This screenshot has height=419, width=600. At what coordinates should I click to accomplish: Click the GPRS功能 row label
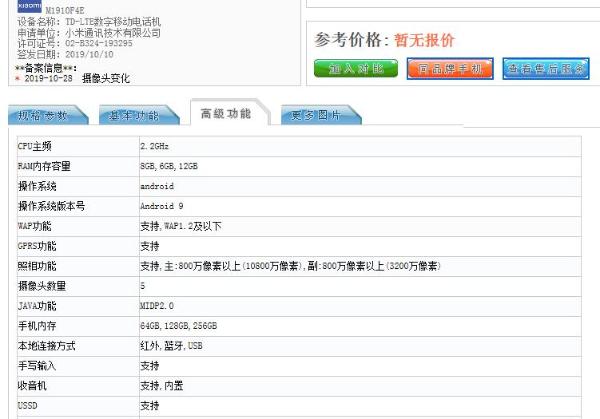click(37, 246)
